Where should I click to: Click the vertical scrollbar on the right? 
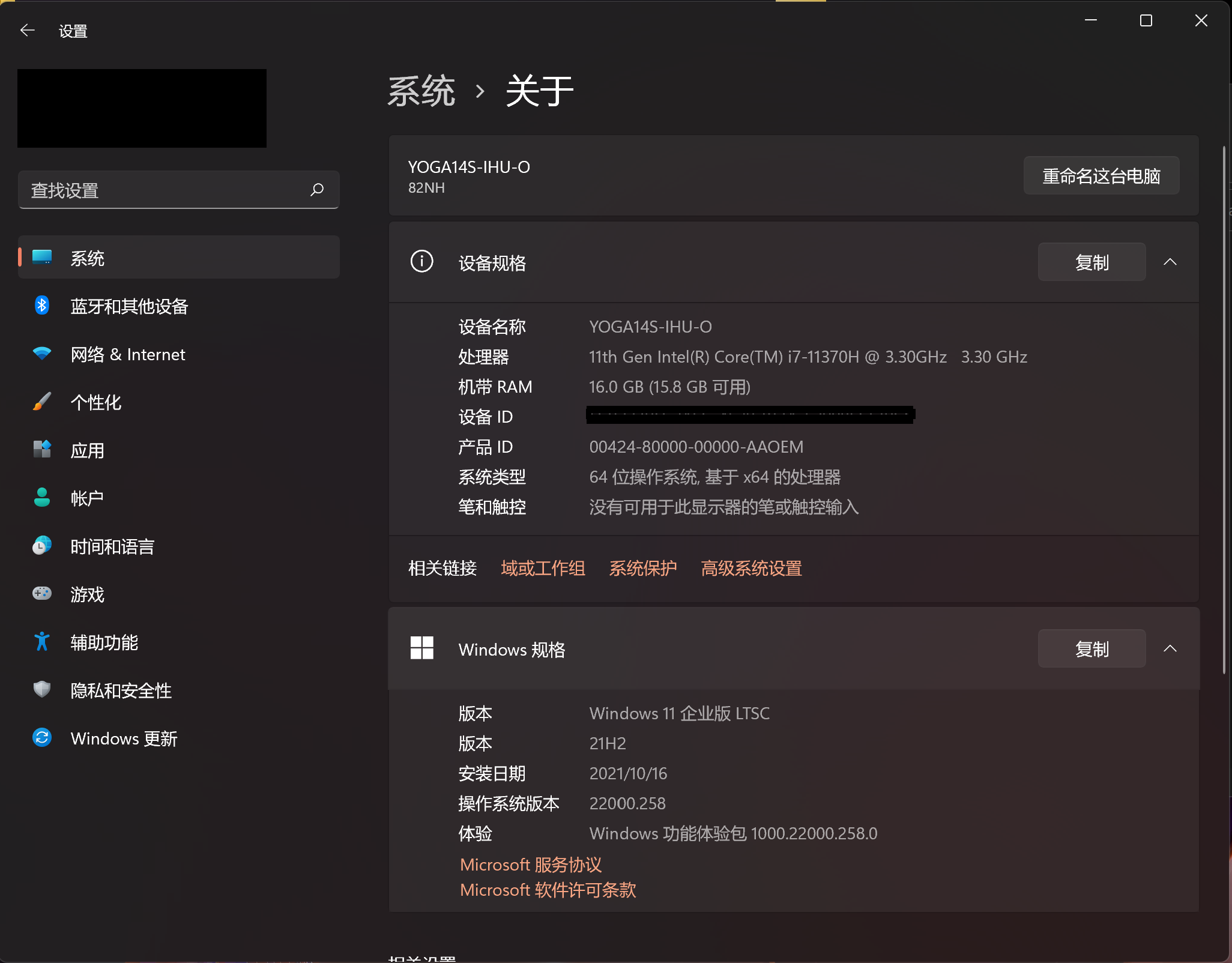(x=1224, y=409)
